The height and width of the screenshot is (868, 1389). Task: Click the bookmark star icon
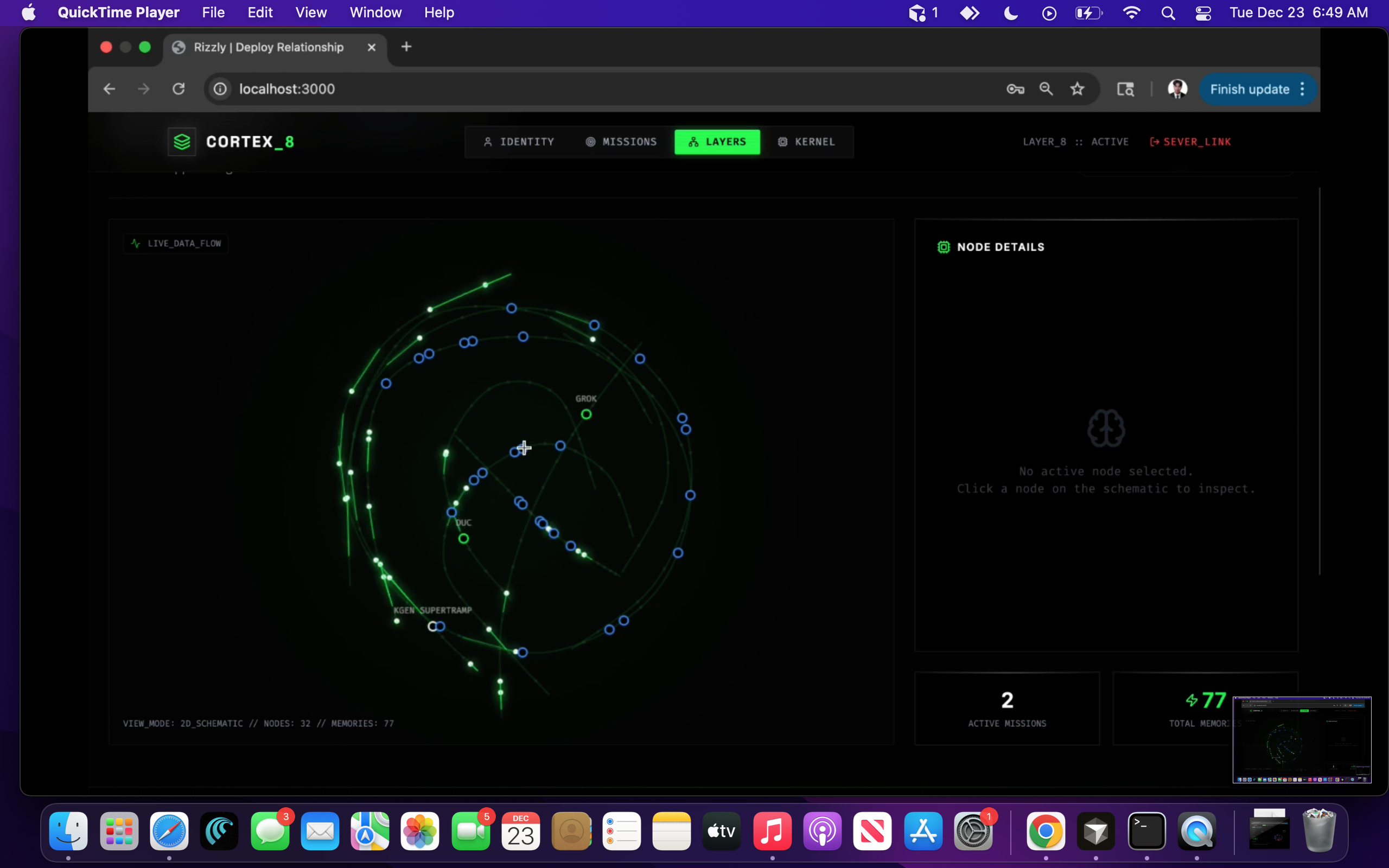tap(1077, 89)
